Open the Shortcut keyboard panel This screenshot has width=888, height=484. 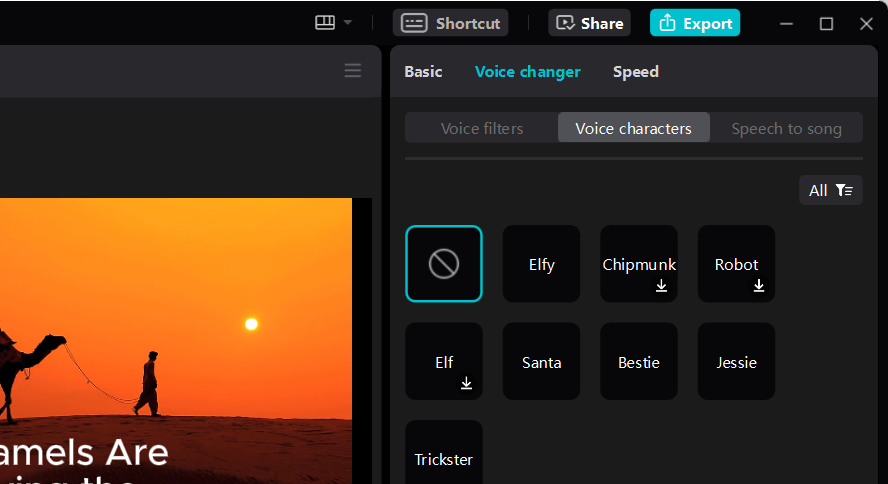pyautogui.click(x=450, y=23)
